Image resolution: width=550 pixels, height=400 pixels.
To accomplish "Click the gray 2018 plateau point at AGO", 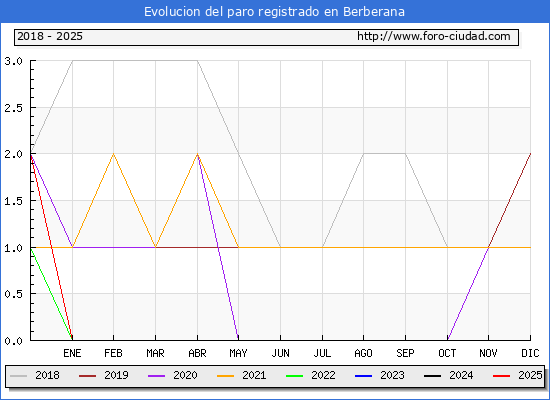I will [363, 154].
